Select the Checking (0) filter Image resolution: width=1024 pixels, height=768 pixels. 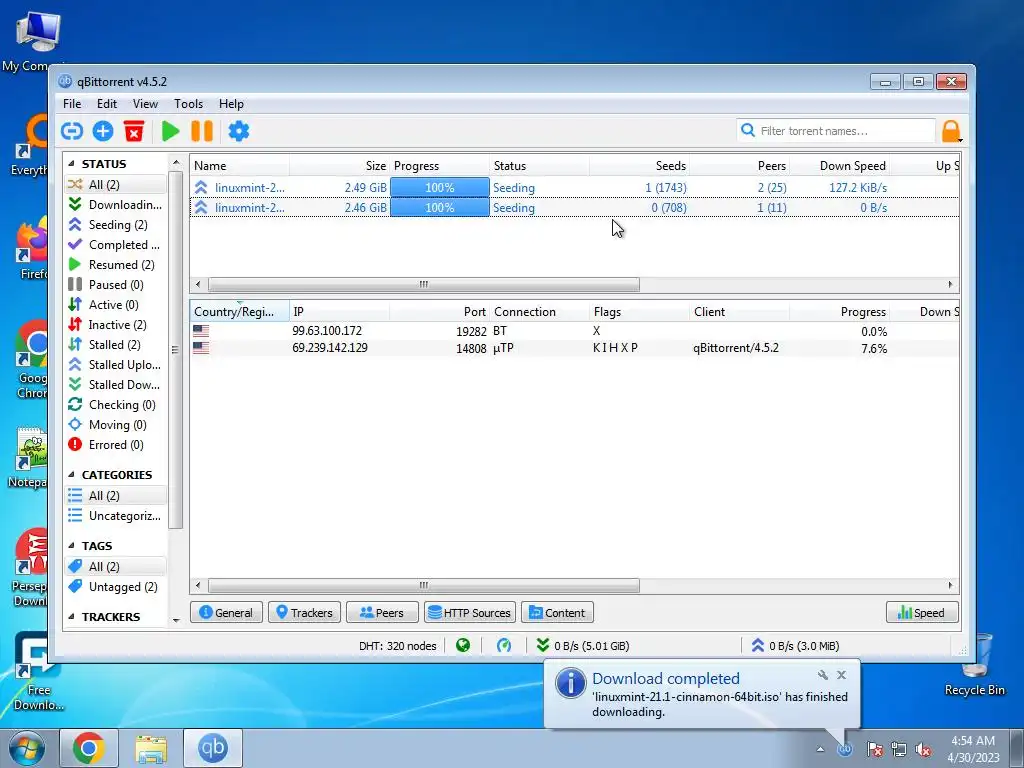[116, 405]
